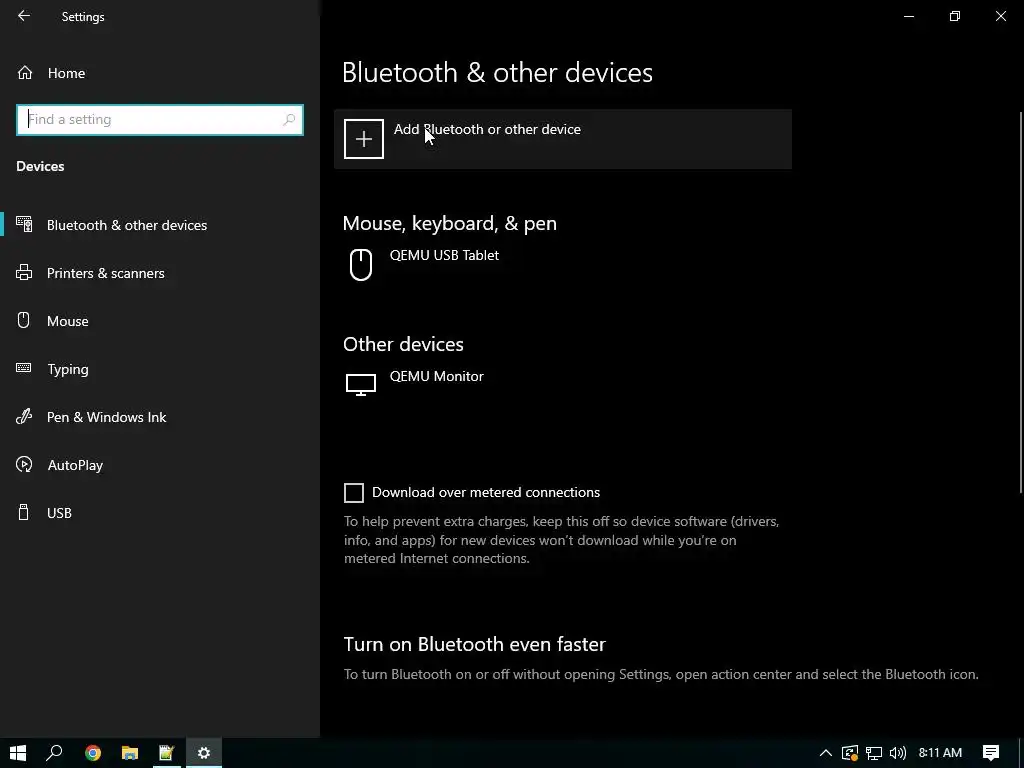Select Bluetooth & other devices in sidebar
1024x768 pixels.
(x=160, y=225)
